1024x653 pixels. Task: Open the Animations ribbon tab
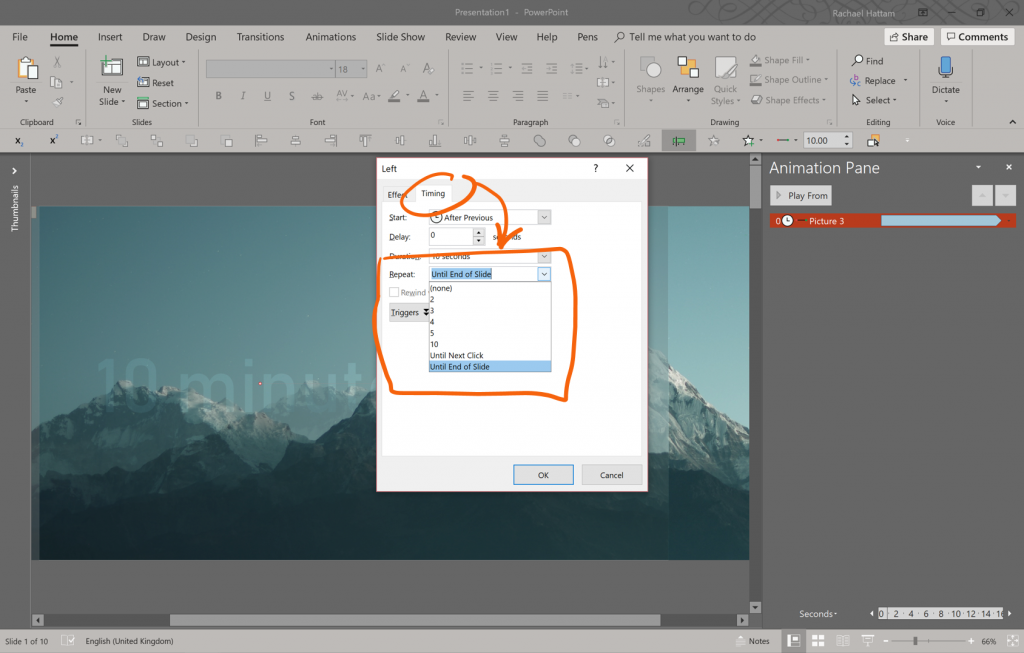point(331,37)
